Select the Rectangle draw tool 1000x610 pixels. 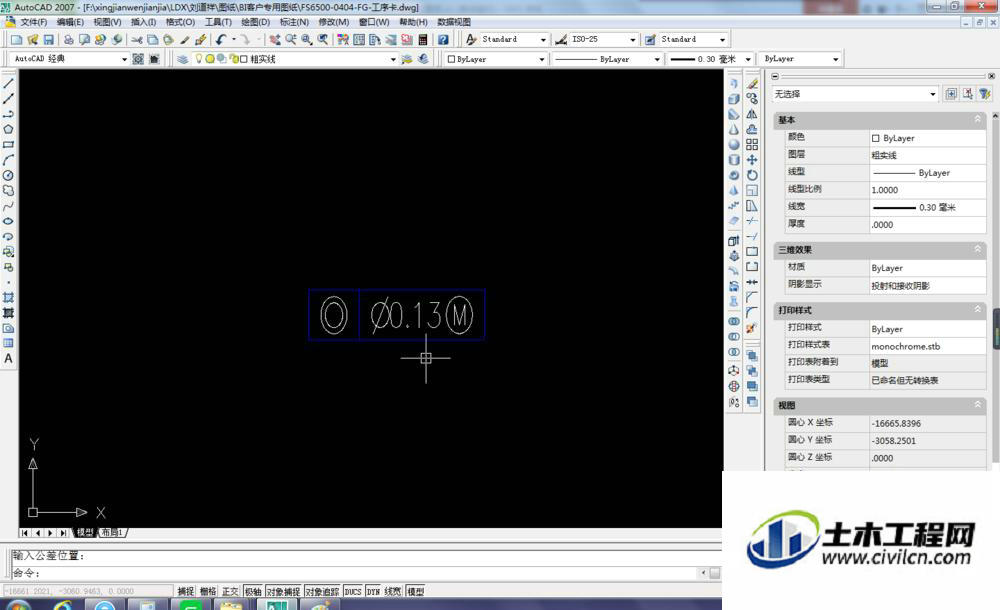click(8, 145)
